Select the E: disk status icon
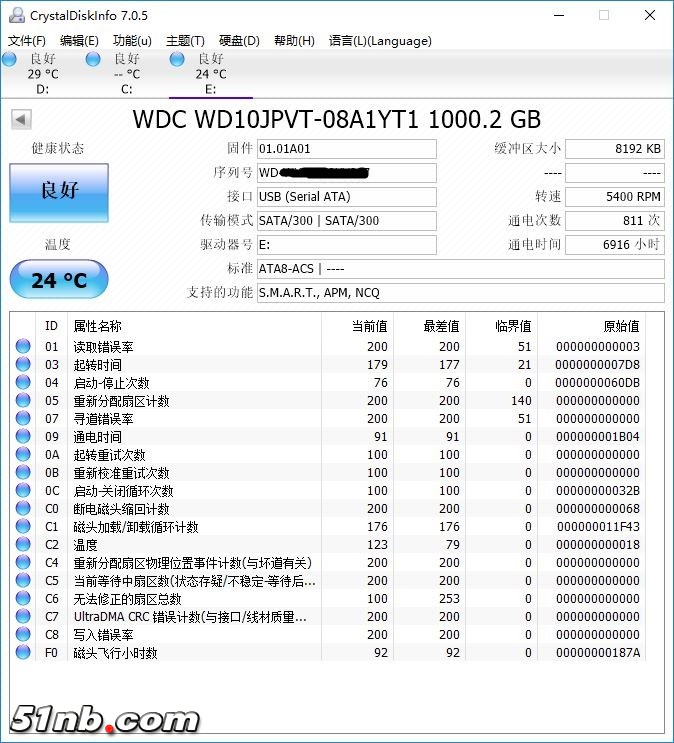The height and width of the screenshot is (743, 674). 177,59
